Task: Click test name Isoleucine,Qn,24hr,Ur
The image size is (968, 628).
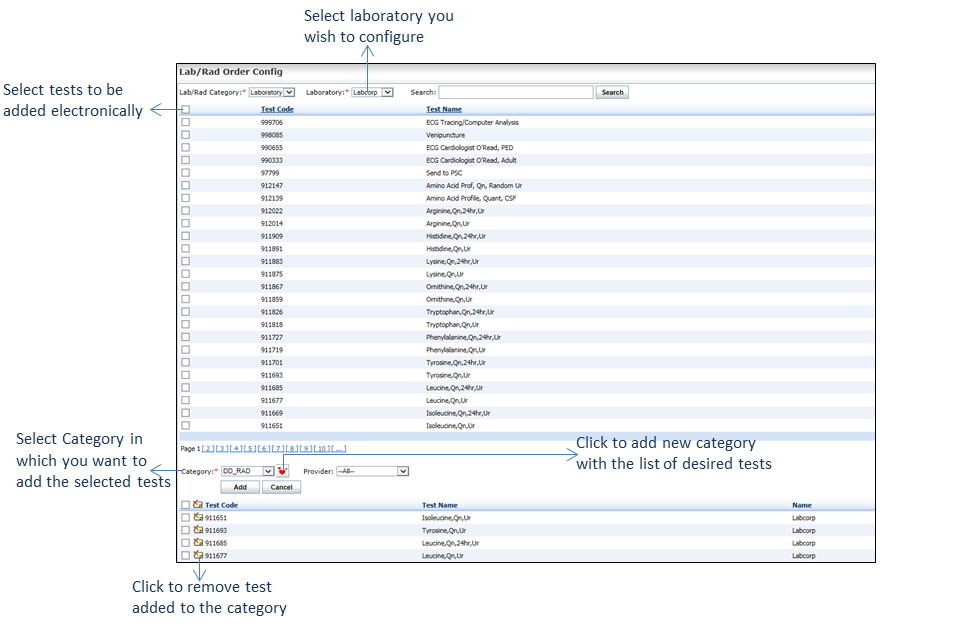Action: click(458, 413)
